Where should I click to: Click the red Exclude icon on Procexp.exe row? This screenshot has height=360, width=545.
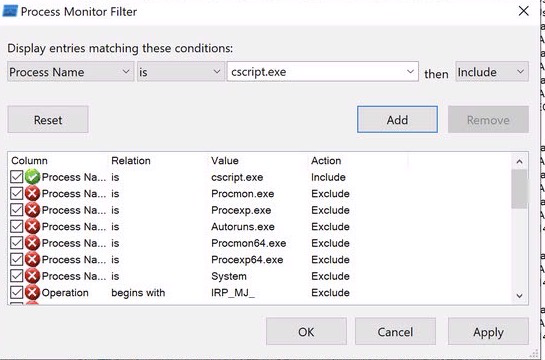tap(32, 210)
